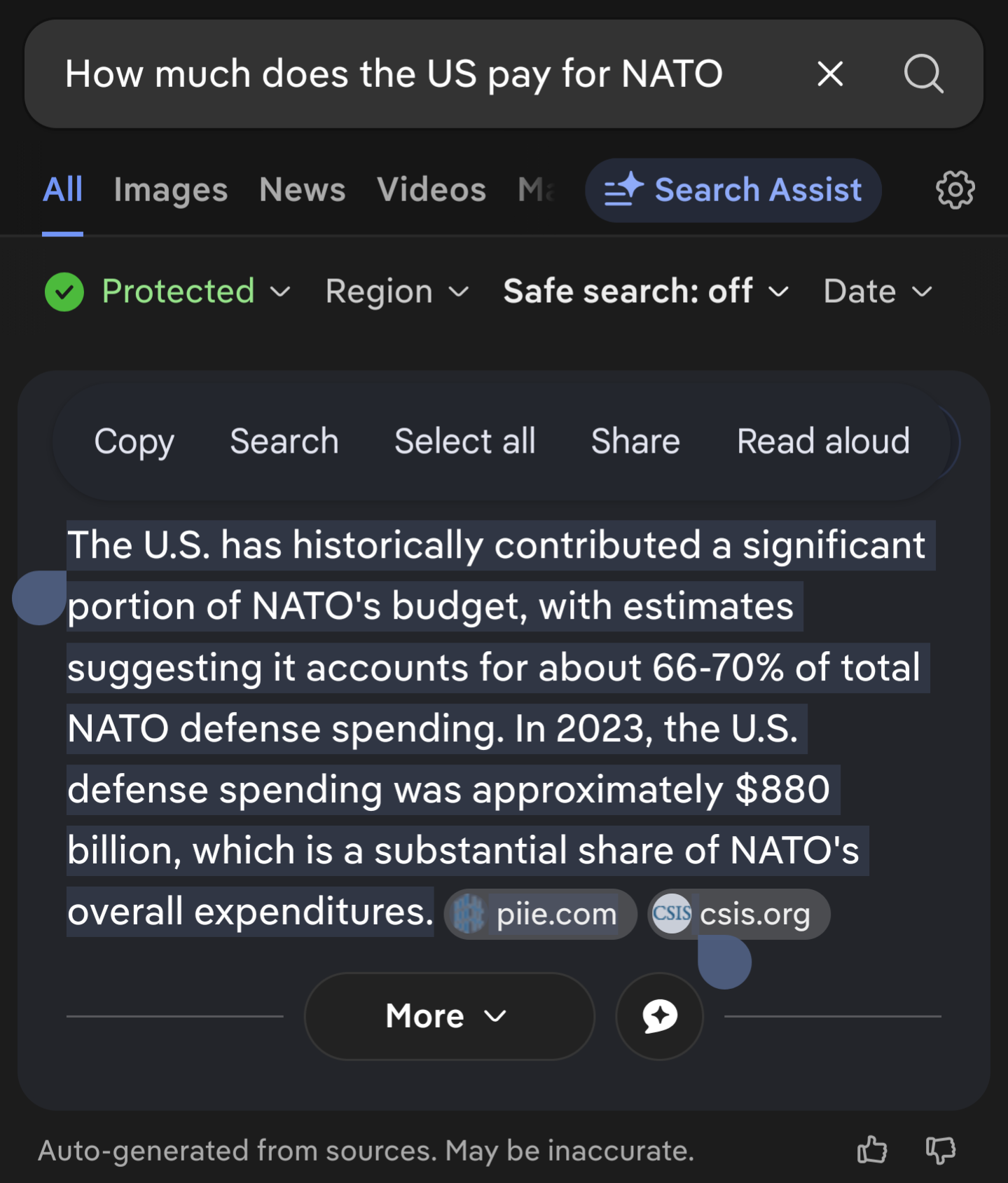Open search settings gear icon
This screenshot has height=1183, width=1008.
coord(955,190)
